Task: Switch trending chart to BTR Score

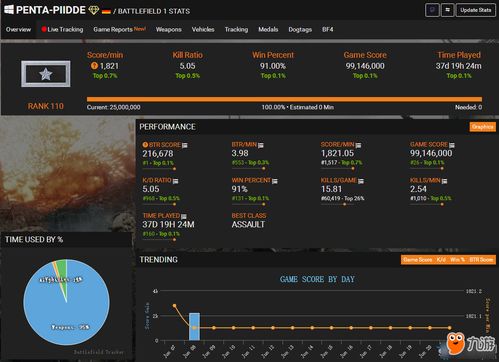Action: (x=481, y=260)
